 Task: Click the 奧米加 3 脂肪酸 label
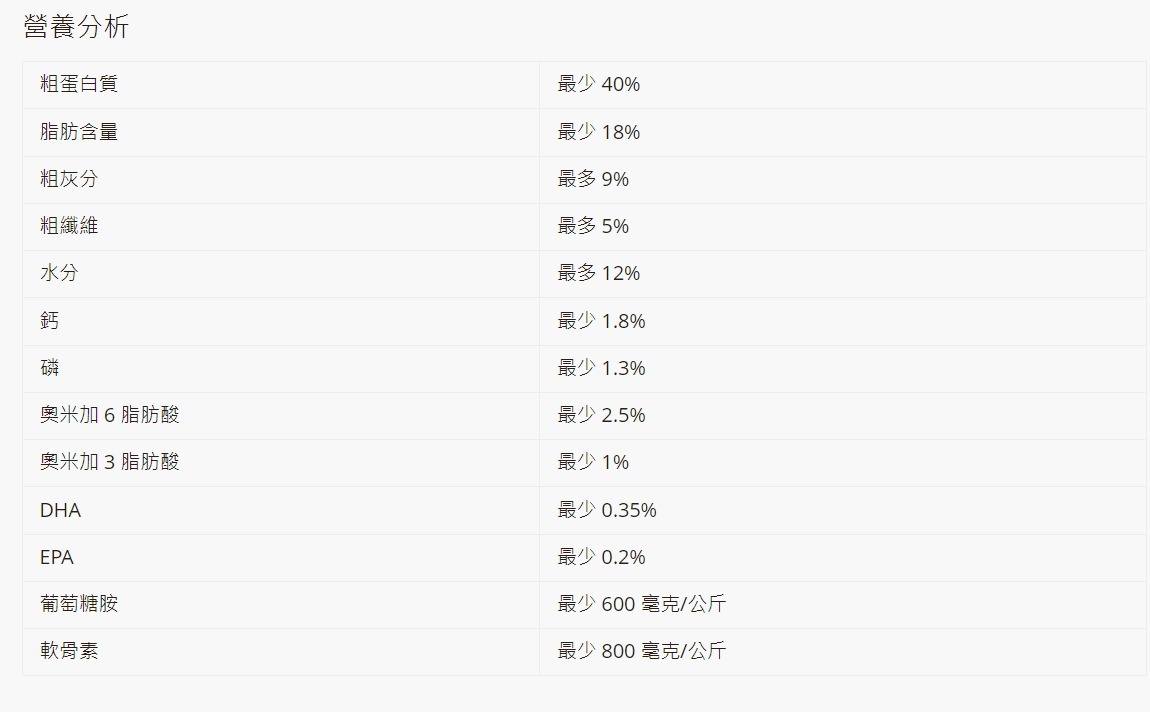110,462
